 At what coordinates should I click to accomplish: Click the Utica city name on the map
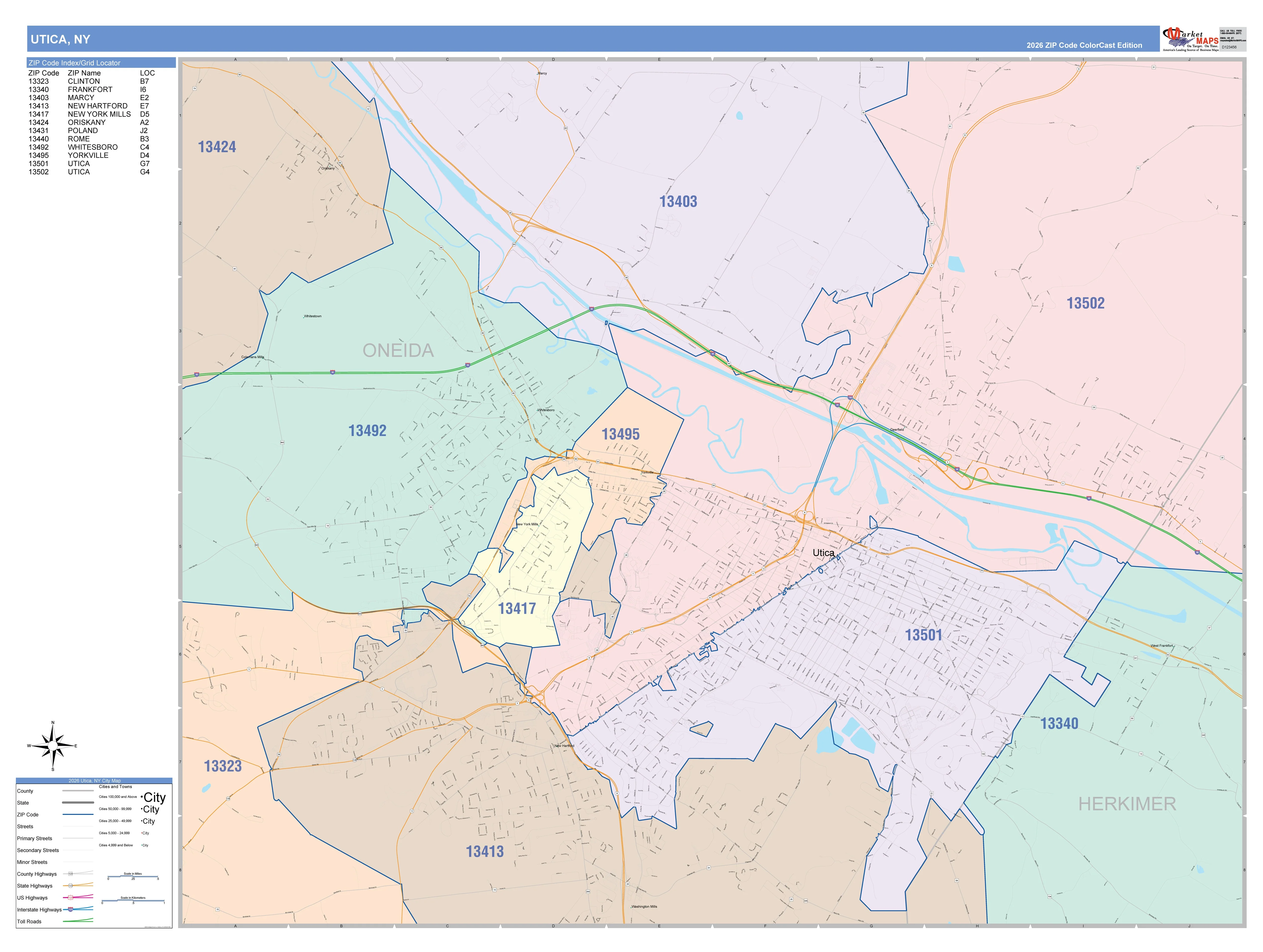[x=823, y=553]
